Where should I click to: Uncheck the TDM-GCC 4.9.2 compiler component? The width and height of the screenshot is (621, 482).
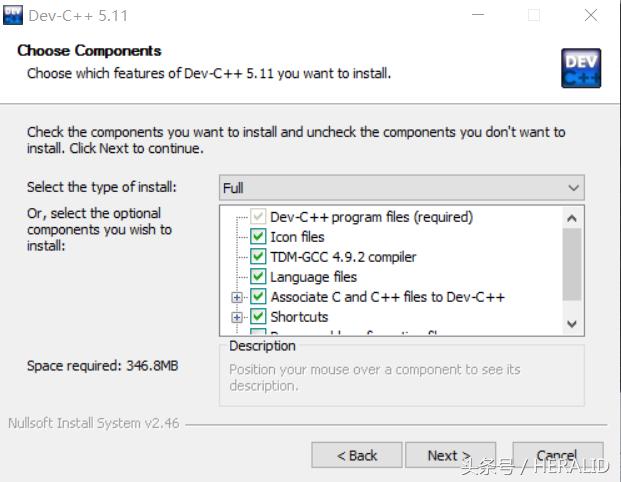[x=258, y=257]
